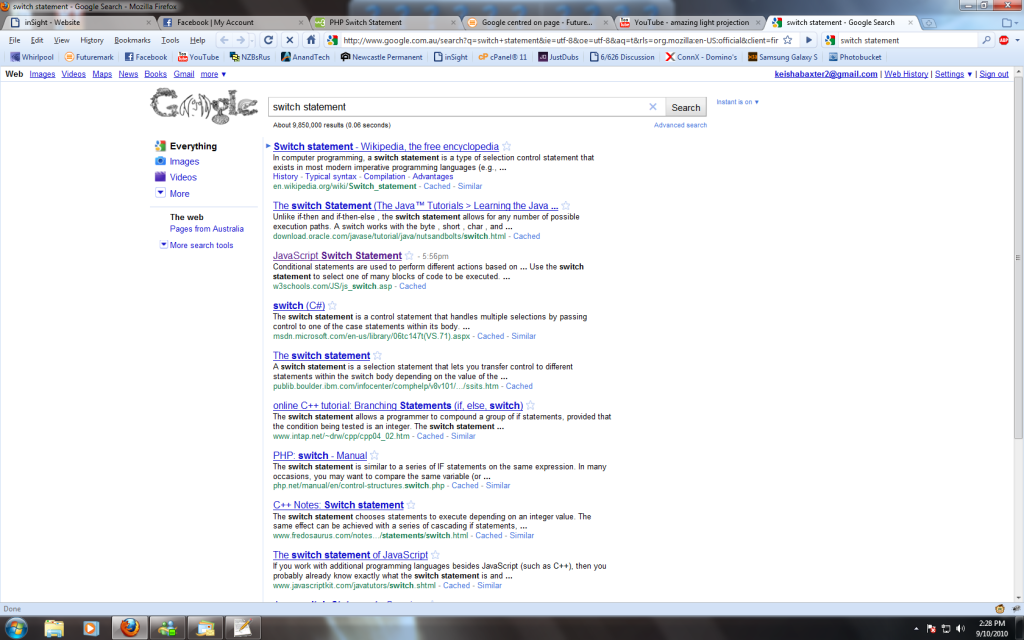
Task: Open the cPanel 11 bookmark
Action: (x=502, y=57)
